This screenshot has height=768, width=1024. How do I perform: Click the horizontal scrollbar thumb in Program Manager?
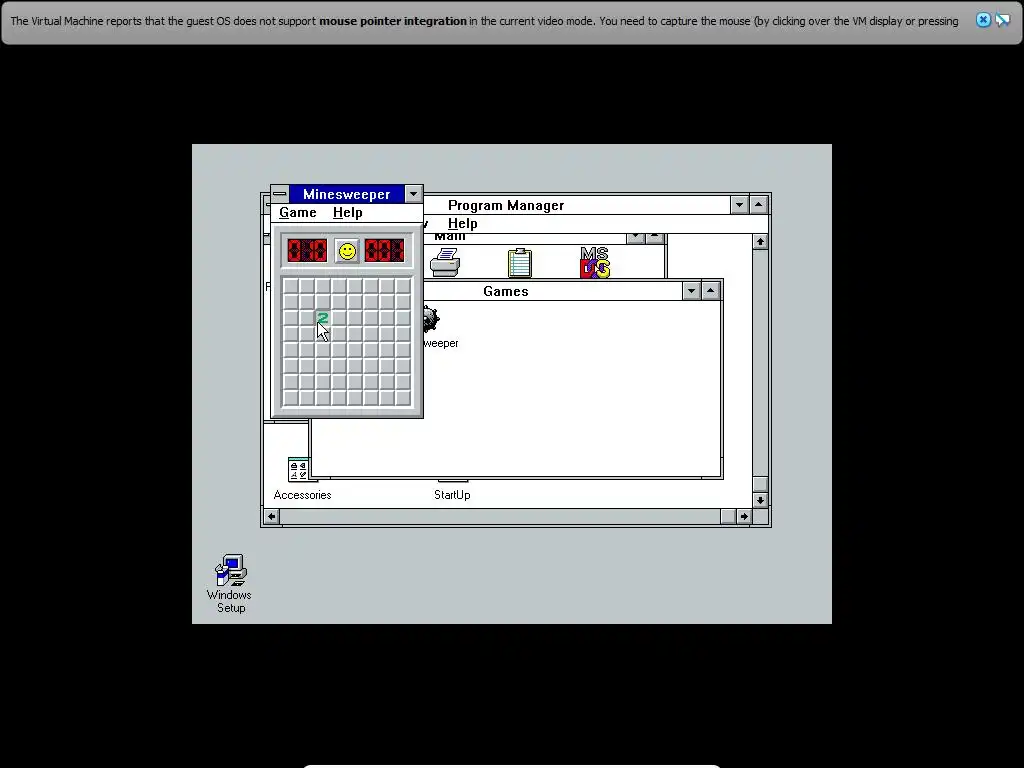click(x=728, y=517)
